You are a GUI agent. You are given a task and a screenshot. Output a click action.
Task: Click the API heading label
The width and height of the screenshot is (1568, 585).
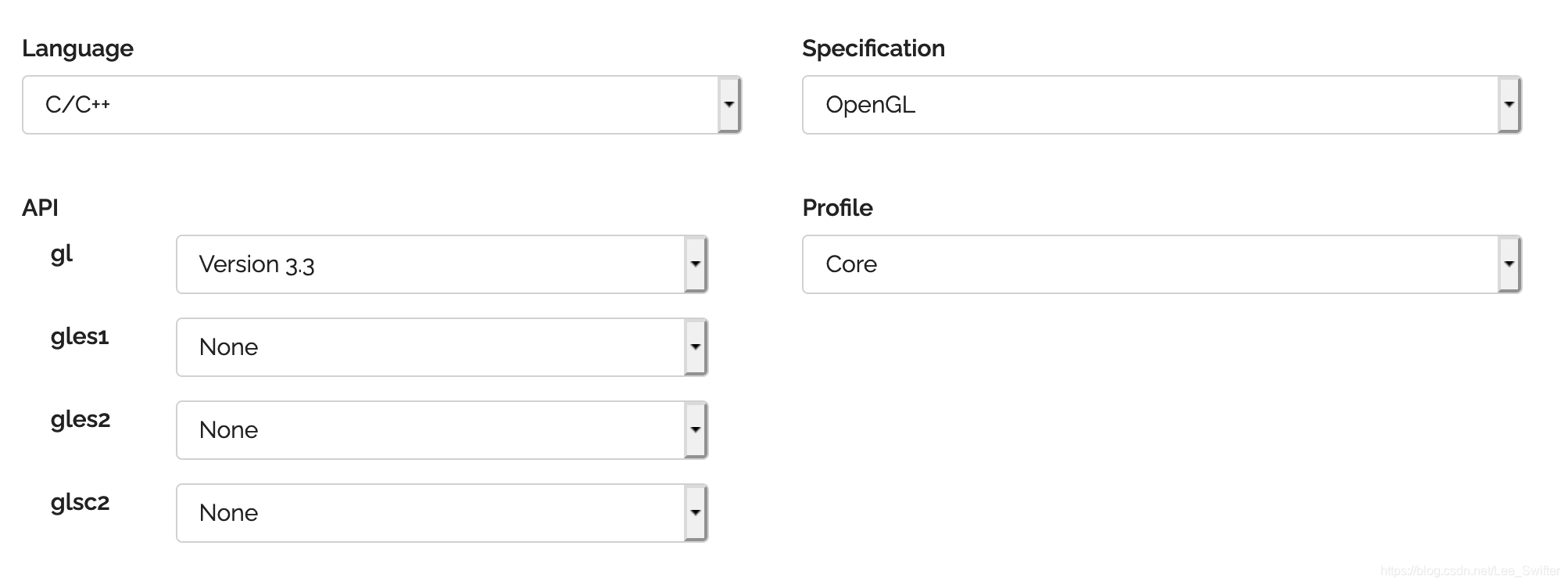coord(40,208)
